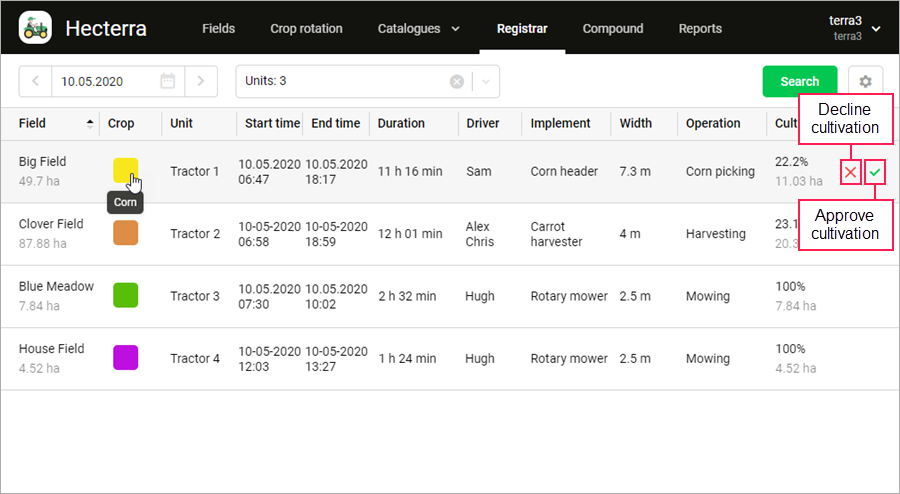The height and width of the screenshot is (494, 900).
Task: Clear the Units selection with the X icon
Action: [x=457, y=81]
